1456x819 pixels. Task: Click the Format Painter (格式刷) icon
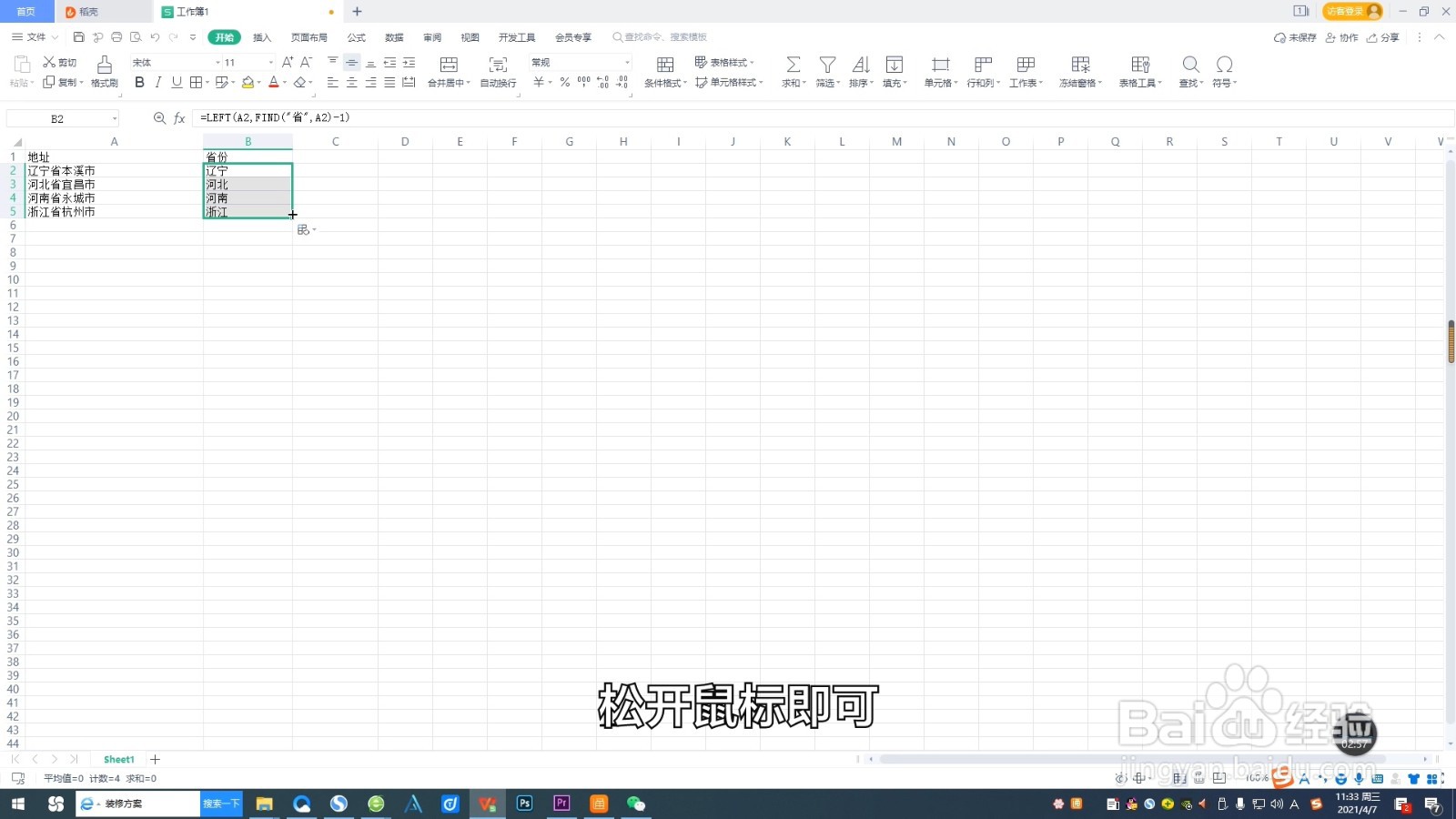click(x=104, y=65)
